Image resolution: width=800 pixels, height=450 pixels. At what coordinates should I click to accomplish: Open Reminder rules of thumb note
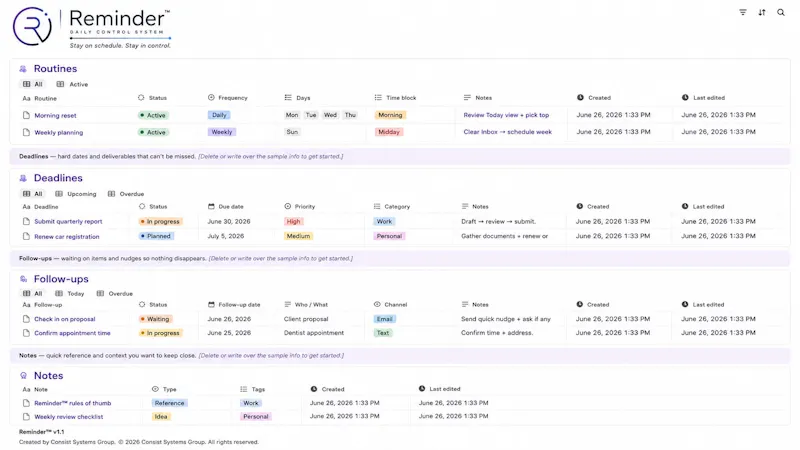tap(72, 403)
